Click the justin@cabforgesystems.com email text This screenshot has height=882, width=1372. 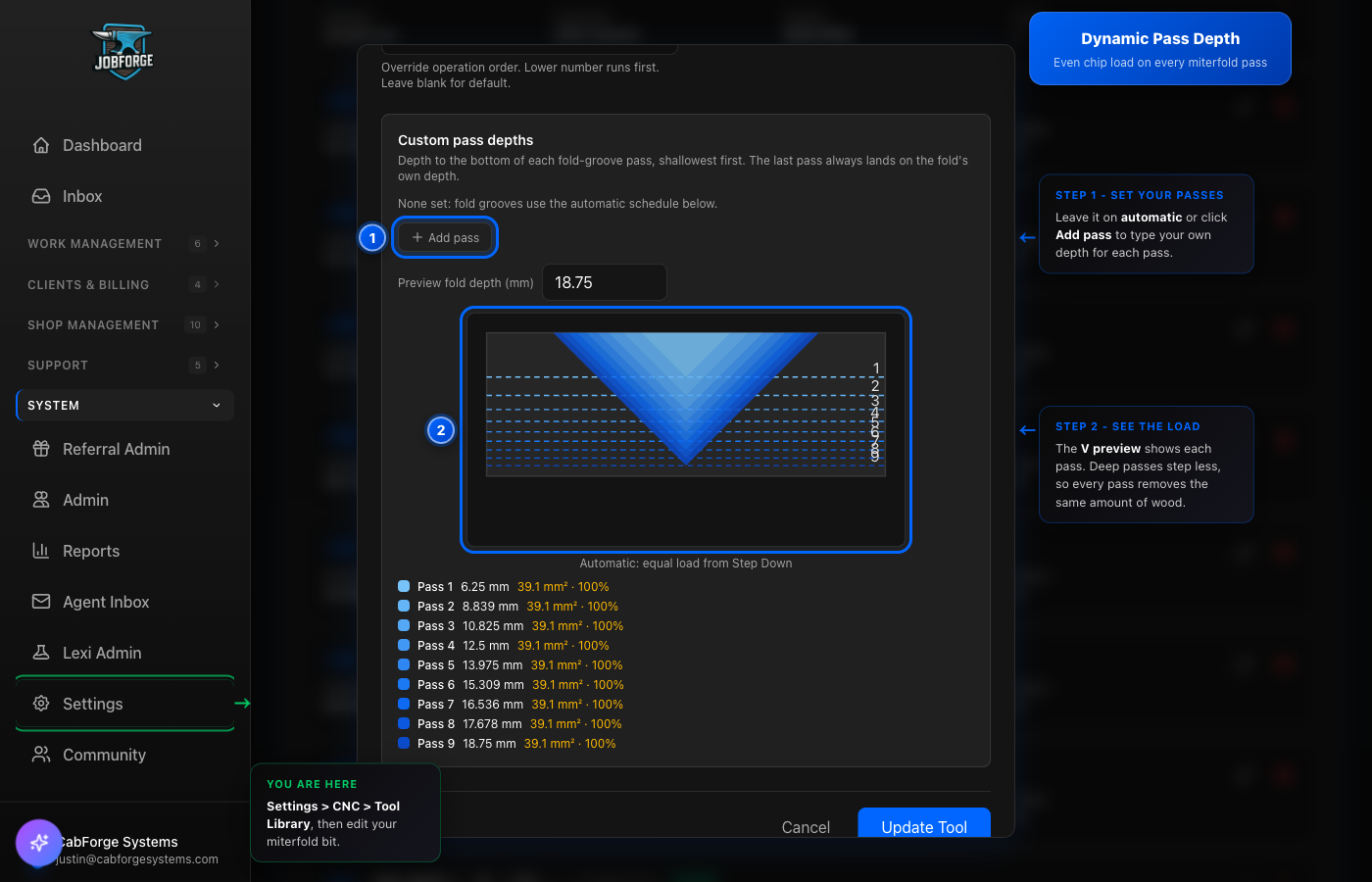coord(137,859)
